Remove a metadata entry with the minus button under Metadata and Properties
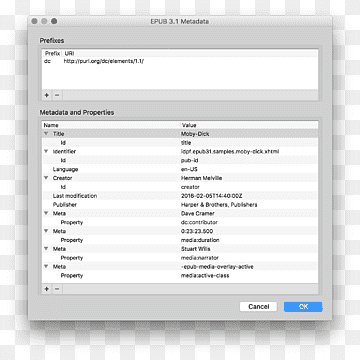Viewport: 360px width, 360px height. (x=57, y=289)
